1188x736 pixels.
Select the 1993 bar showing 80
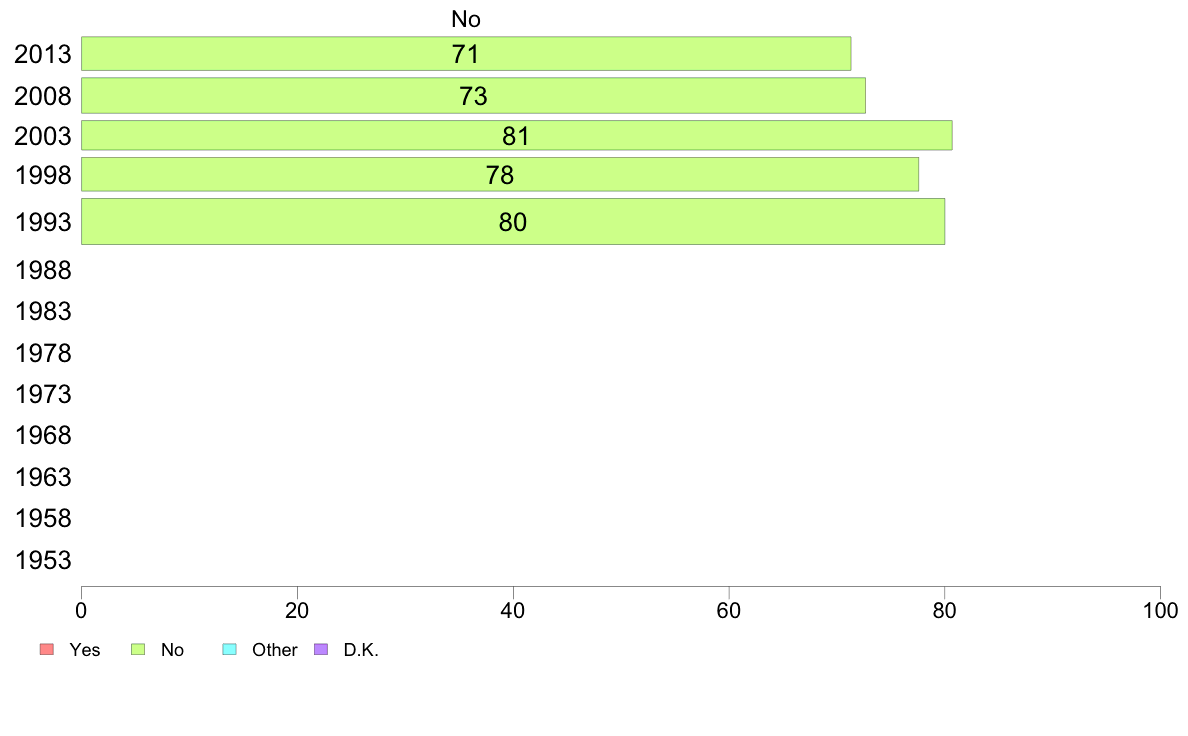point(513,222)
